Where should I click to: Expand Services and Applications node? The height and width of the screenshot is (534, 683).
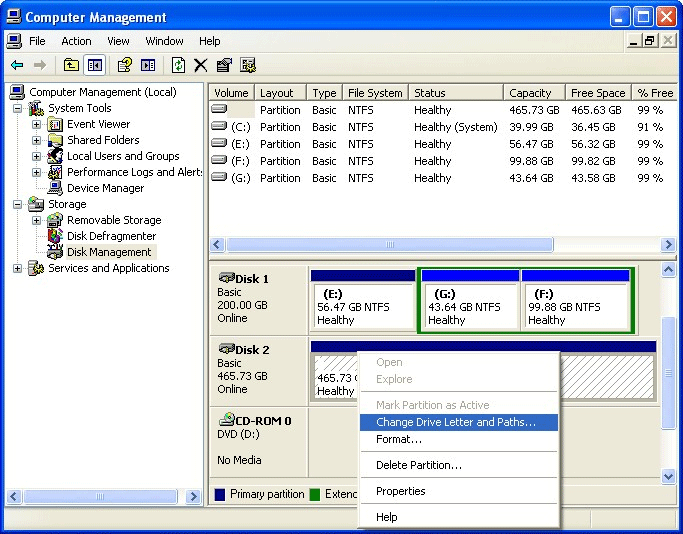pyautogui.click(x=17, y=268)
